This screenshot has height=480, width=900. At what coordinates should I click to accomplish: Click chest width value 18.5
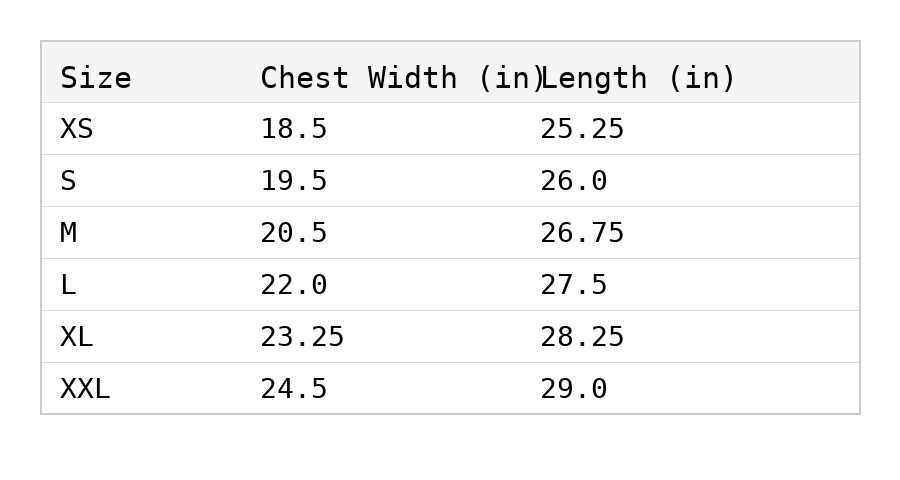[x=294, y=130]
